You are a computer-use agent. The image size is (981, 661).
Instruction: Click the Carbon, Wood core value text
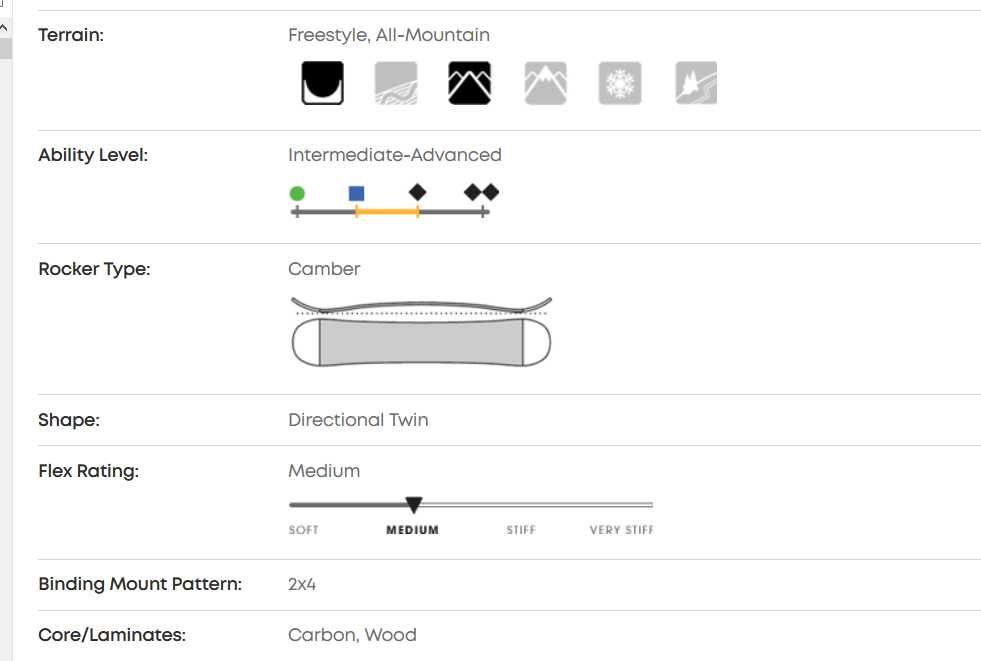[x=352, y=635]
